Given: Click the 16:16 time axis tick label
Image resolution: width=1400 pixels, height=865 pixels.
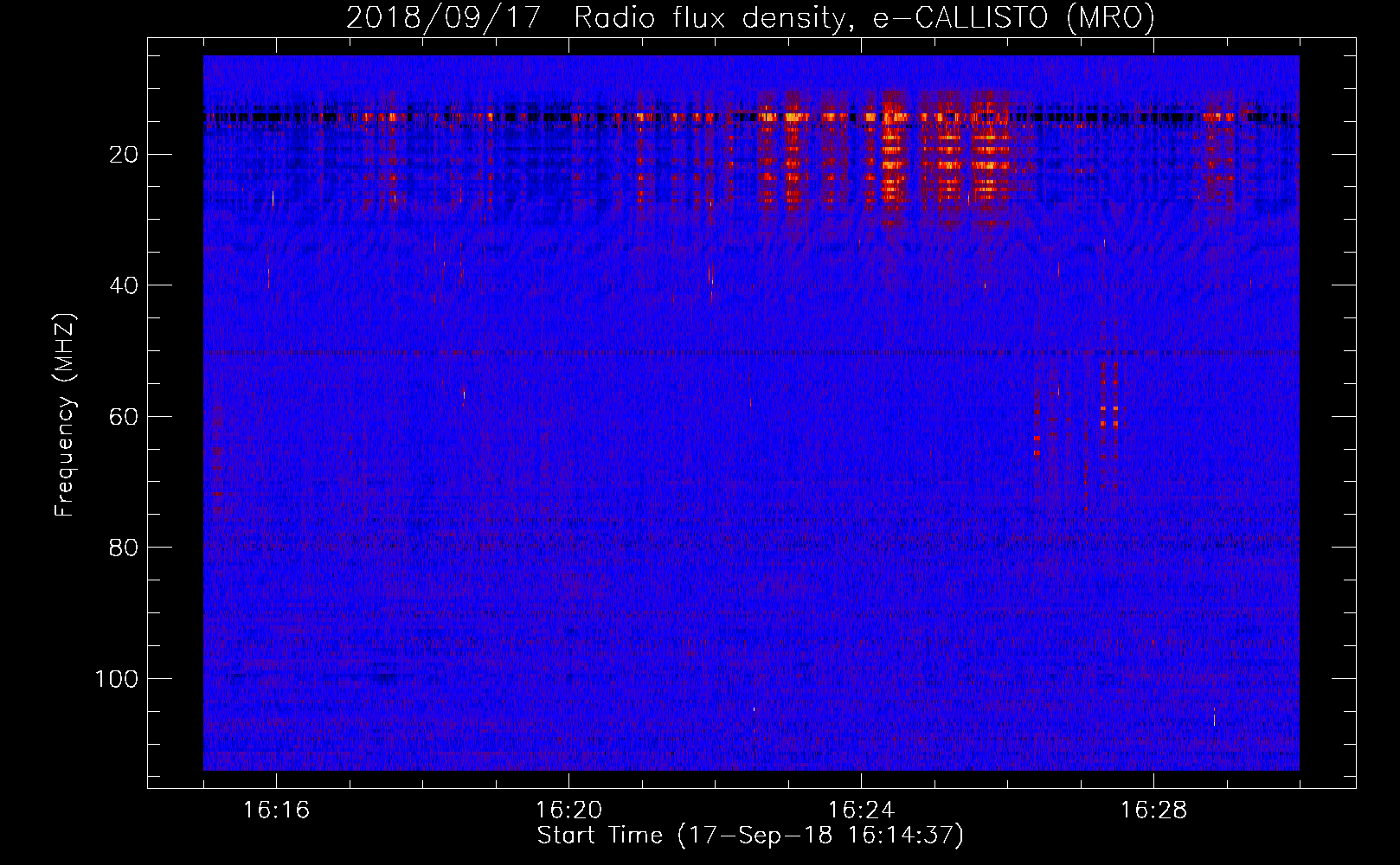Looking at the screenshot, I should click(276, 811).
